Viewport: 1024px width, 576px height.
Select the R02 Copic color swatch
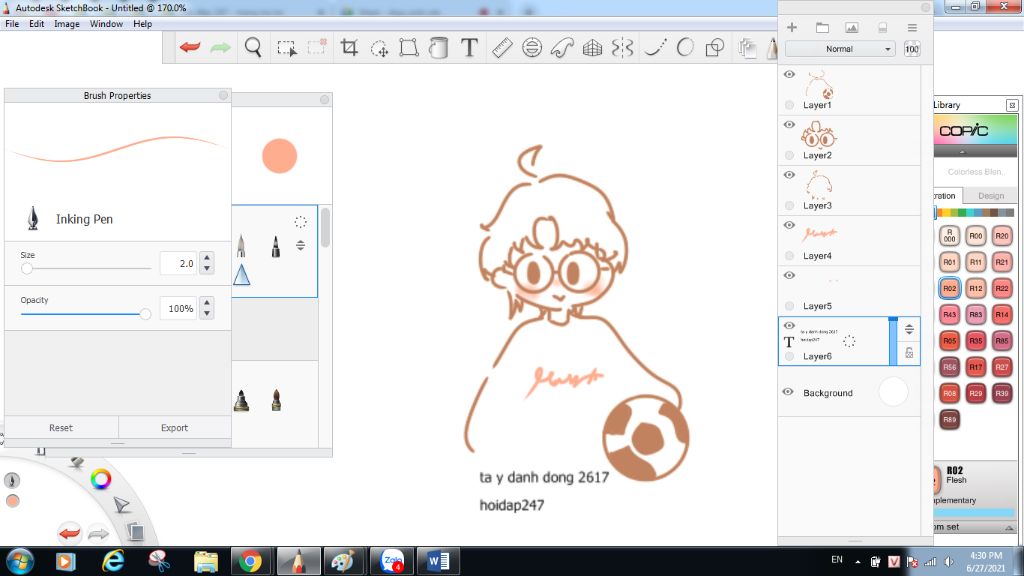[x=950, y=288]
